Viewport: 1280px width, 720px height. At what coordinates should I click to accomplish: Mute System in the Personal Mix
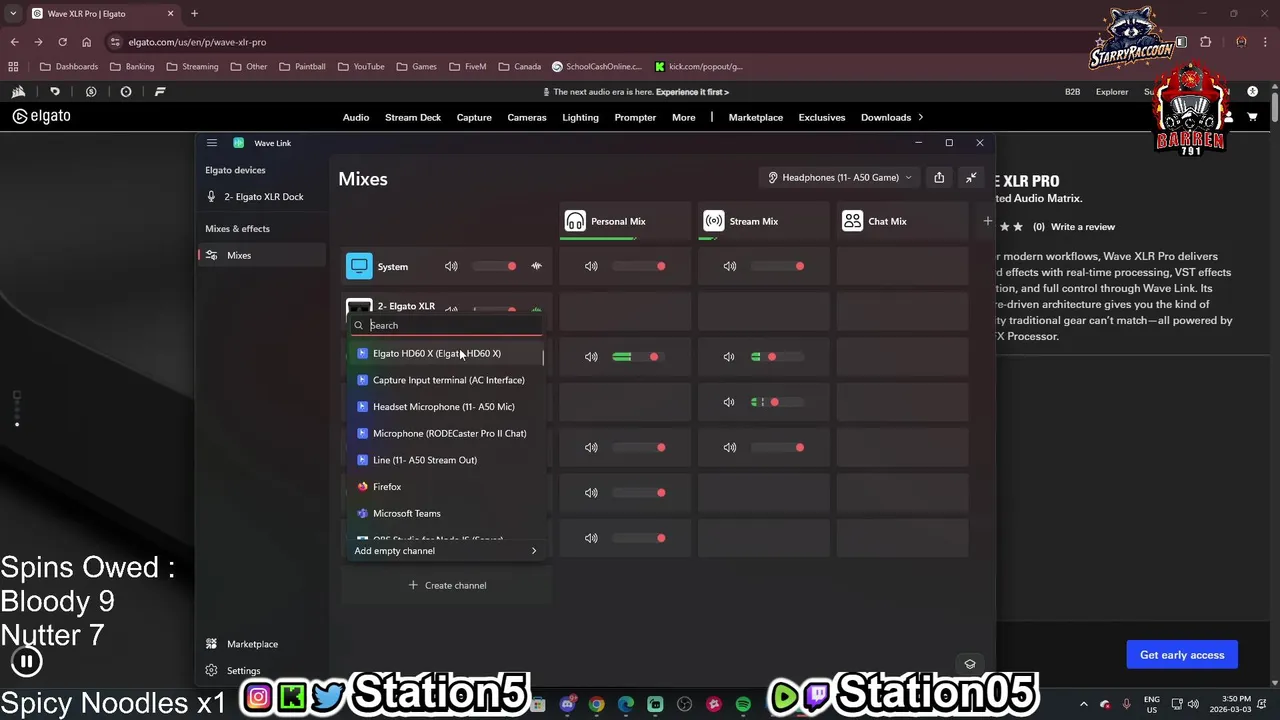[591, 266]
